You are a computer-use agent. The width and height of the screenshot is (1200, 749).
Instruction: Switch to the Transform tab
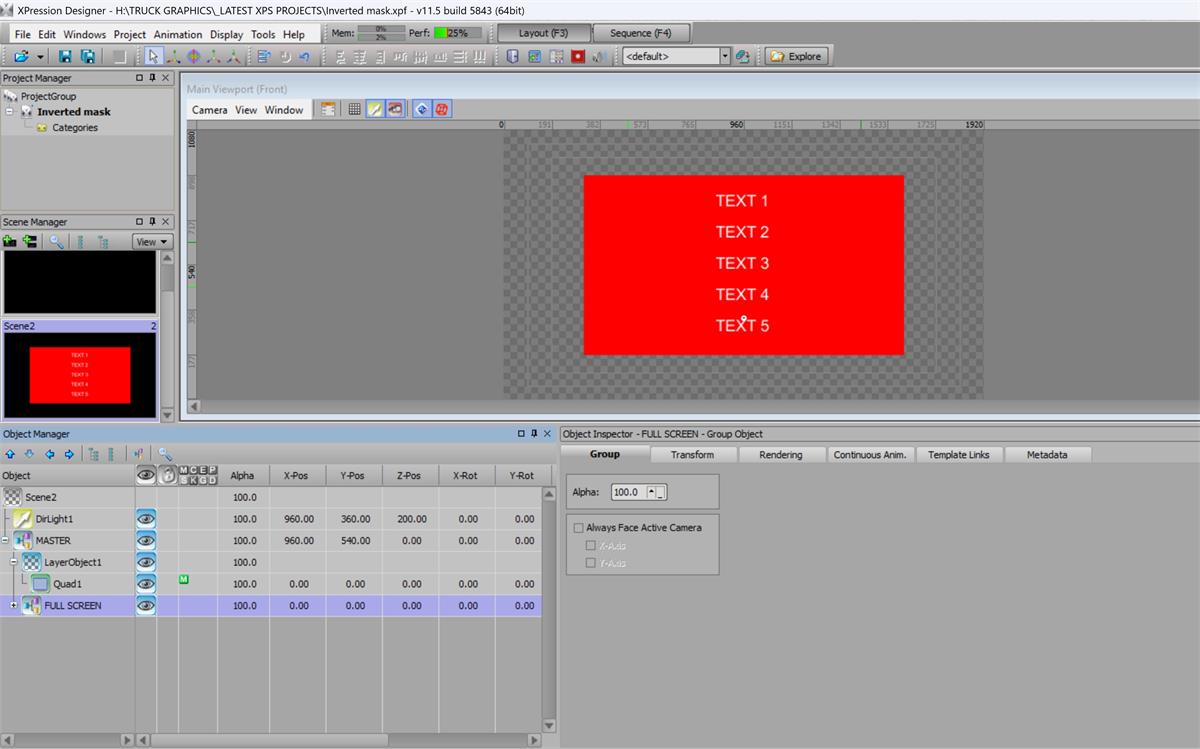coord(692,455)
